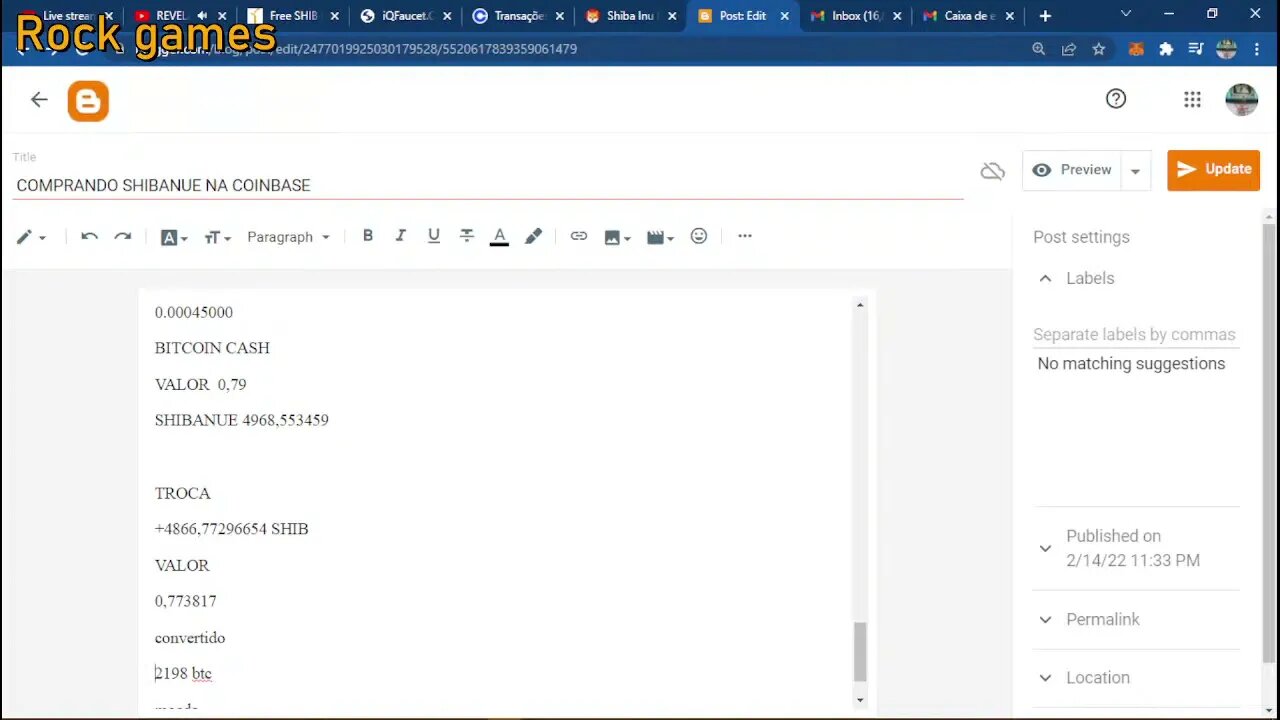Screen dimensions: 1280x720
Task: Click the value '0,773817'
Action: click(185, 601)
